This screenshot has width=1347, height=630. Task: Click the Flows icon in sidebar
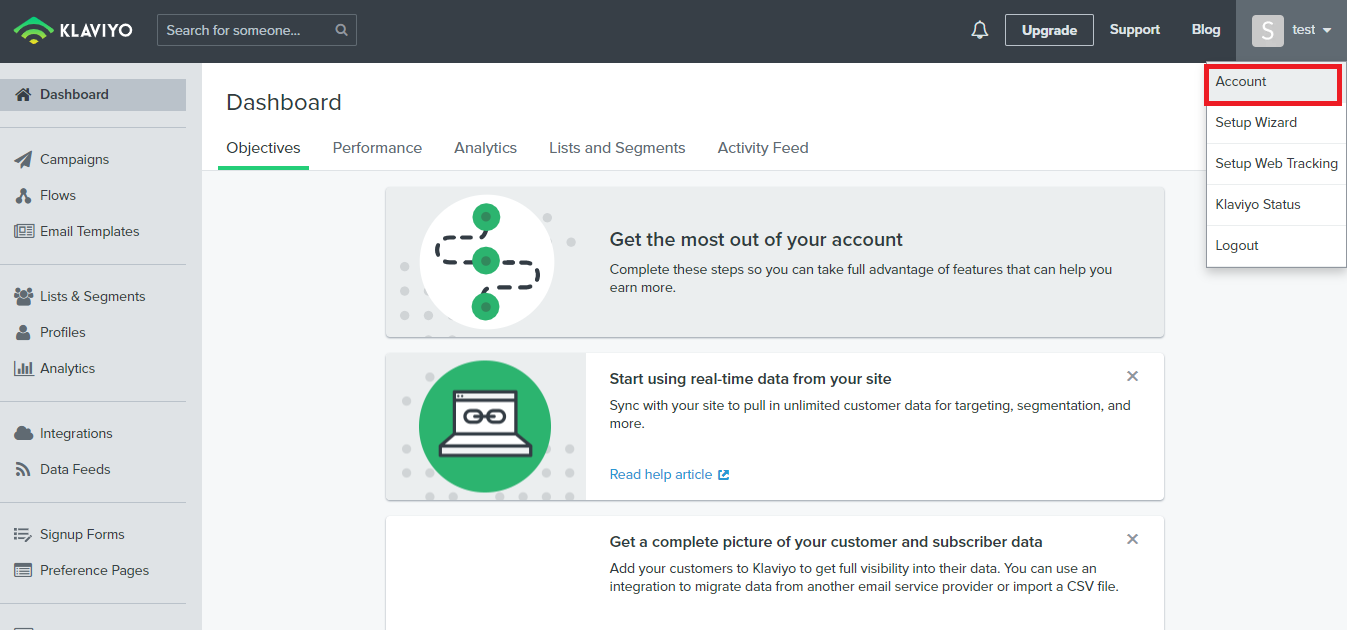point(24,196)
